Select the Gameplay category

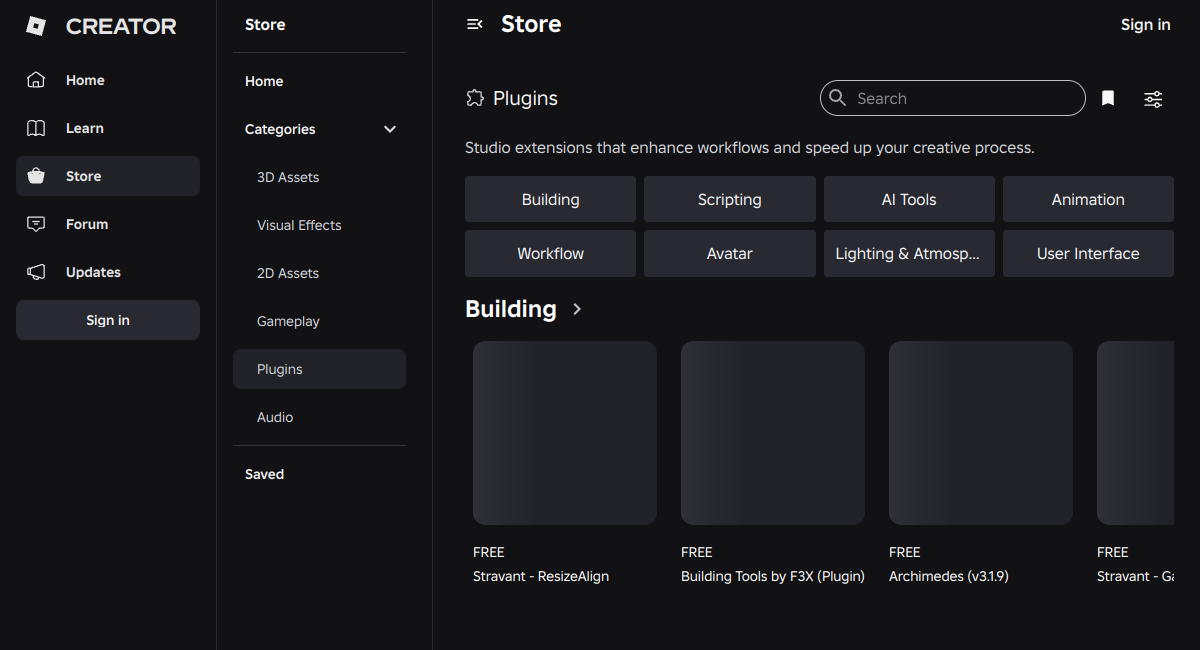(319, 321)
